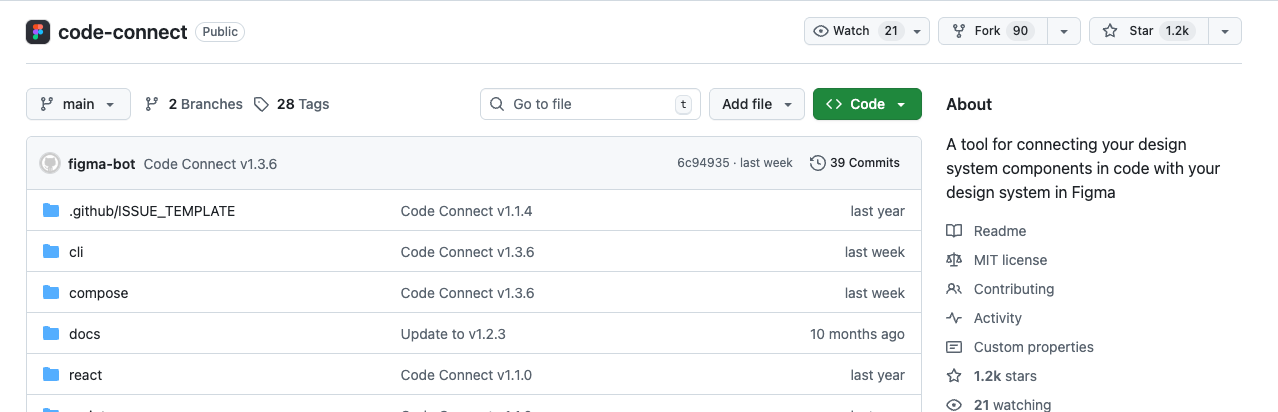The width and height of the screenshot is (1278, 412).
Task: View the 39 Commits history
Action: click(855, 163)
